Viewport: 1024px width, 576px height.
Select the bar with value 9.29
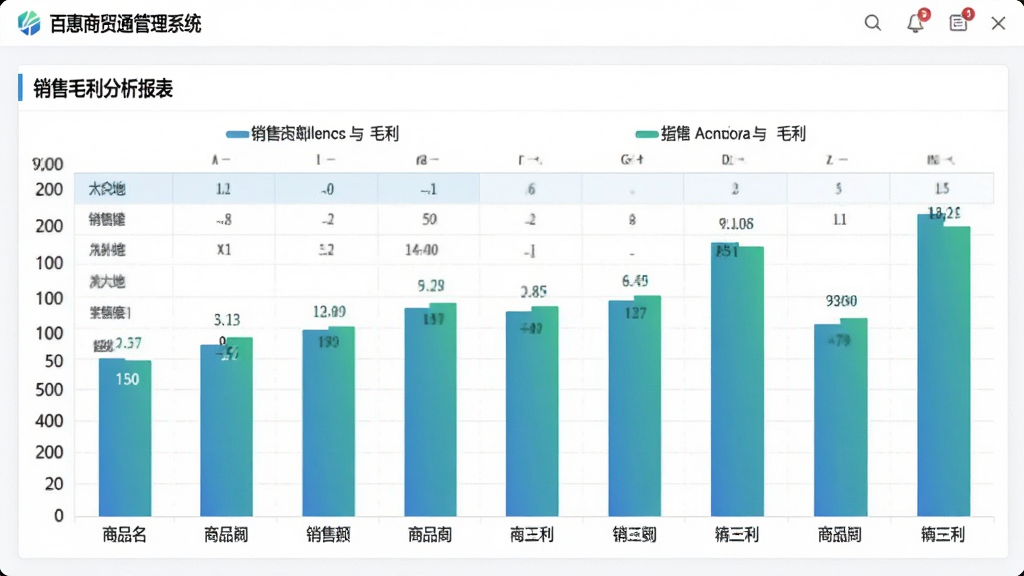click(430, 410)
